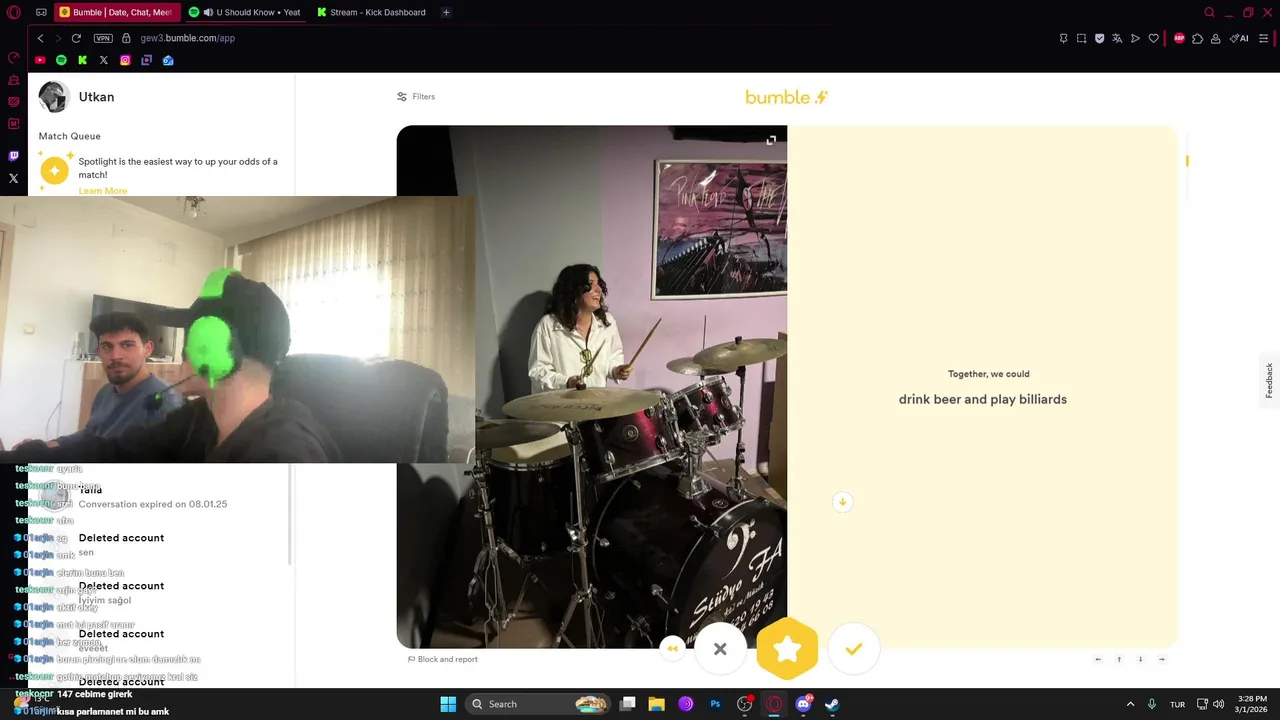Open the Twitch sidebar icon

tap(13, 156)
